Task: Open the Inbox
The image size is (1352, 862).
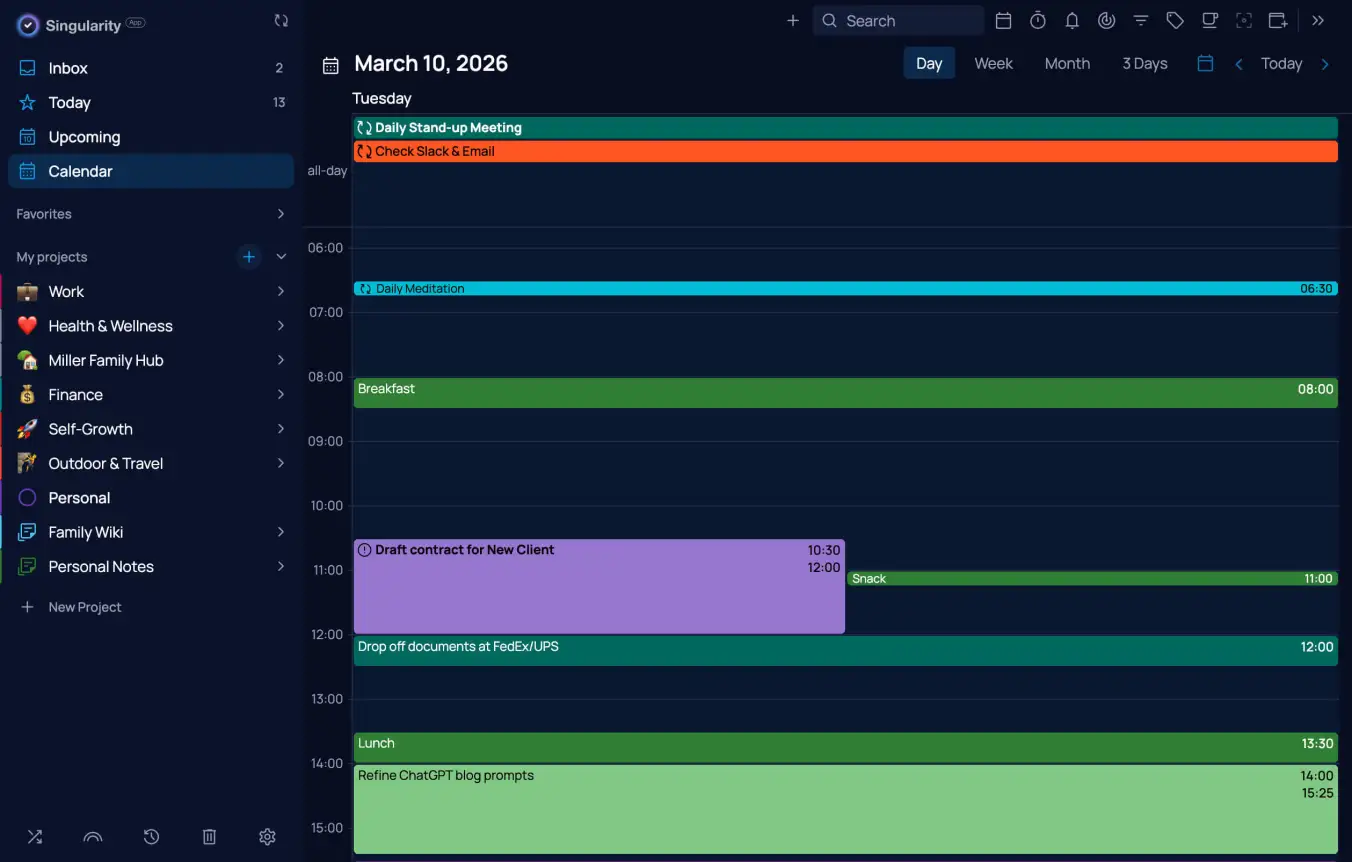Action: point(151,68)
